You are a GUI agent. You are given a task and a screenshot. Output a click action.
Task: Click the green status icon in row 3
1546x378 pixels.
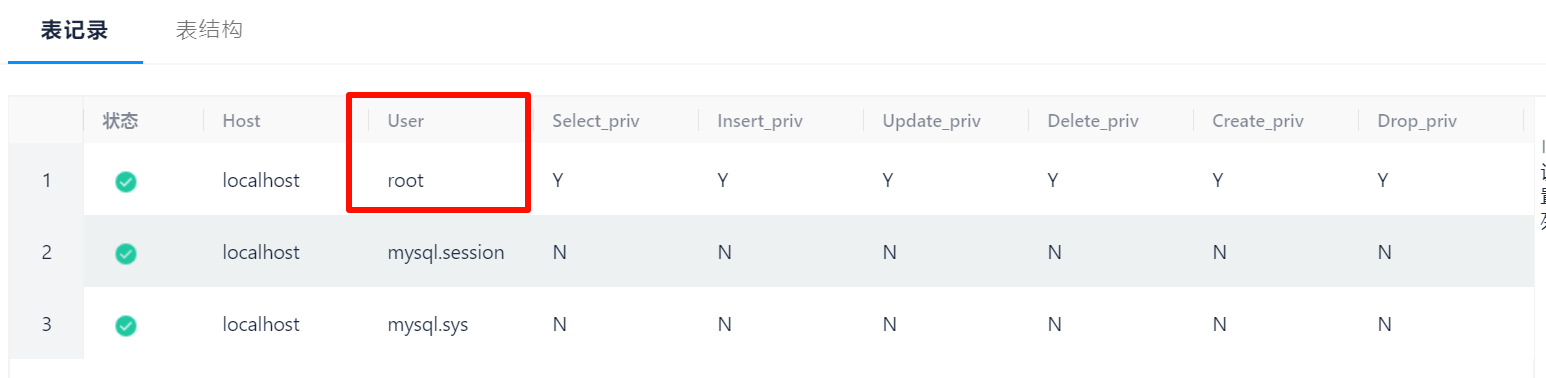126,326
